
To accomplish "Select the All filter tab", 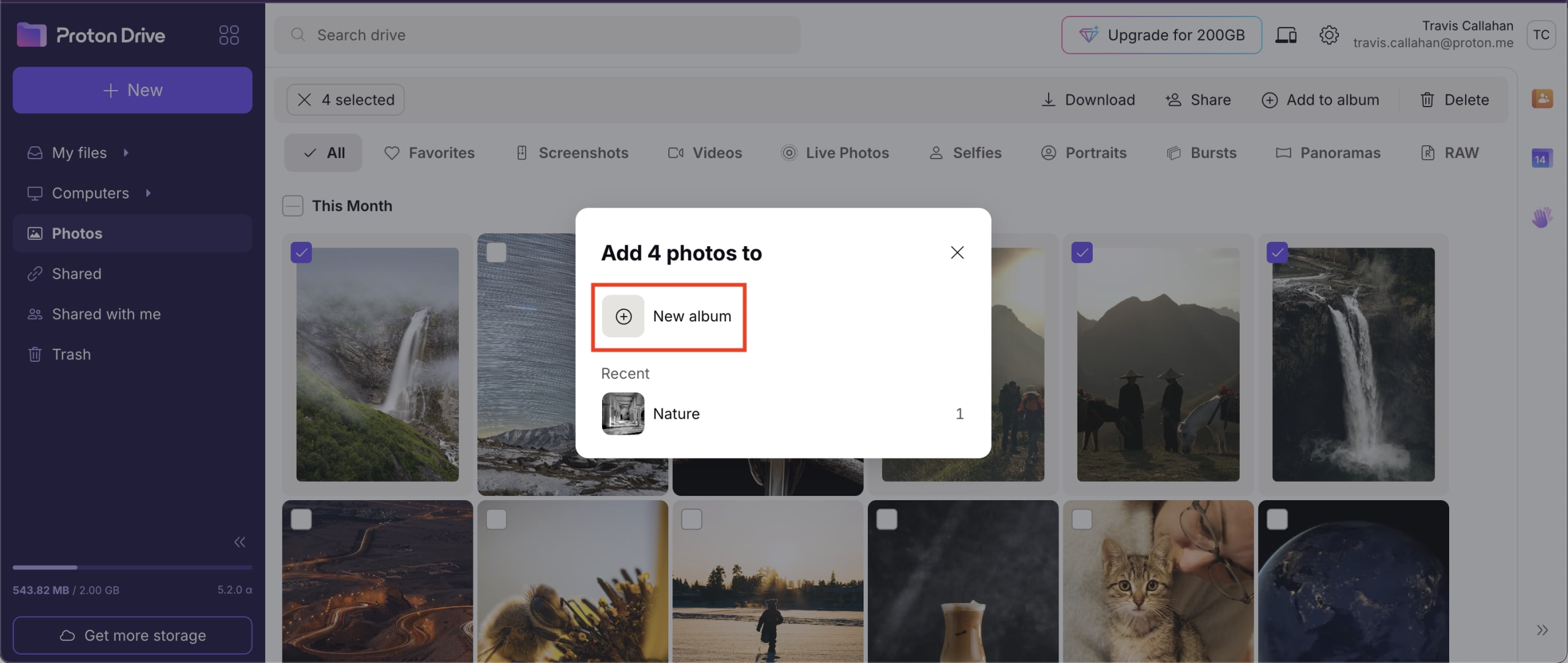I will (x=323, y=152).
